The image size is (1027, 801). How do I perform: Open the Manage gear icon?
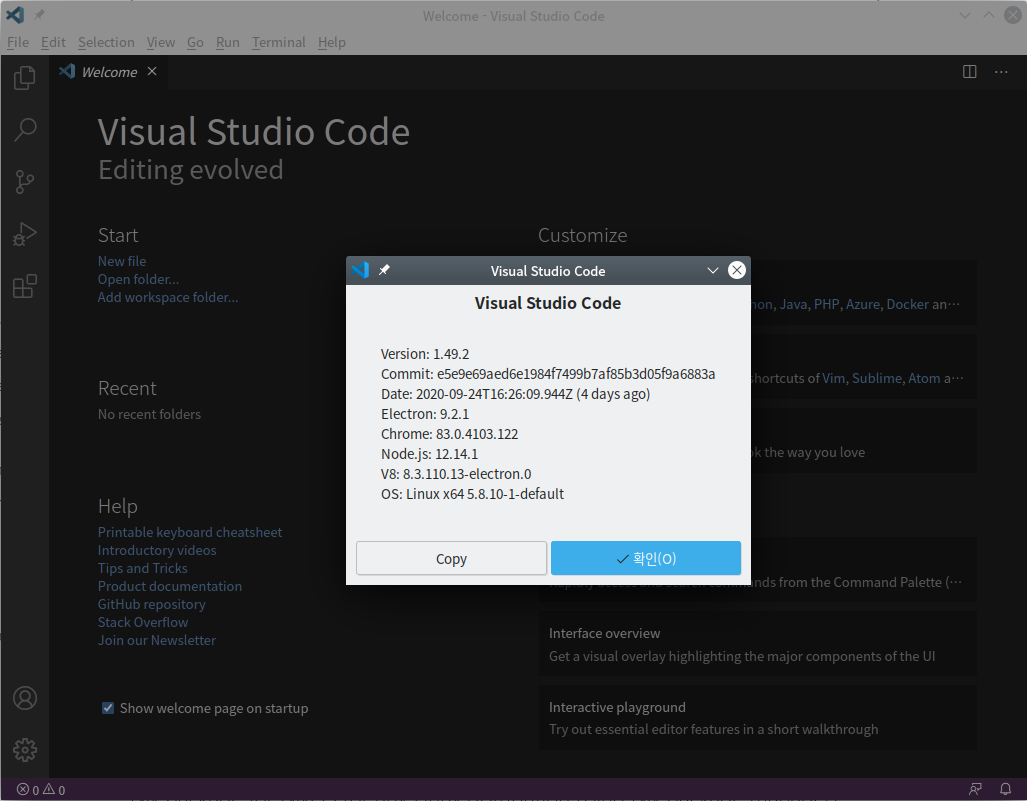tap(25, 750)
